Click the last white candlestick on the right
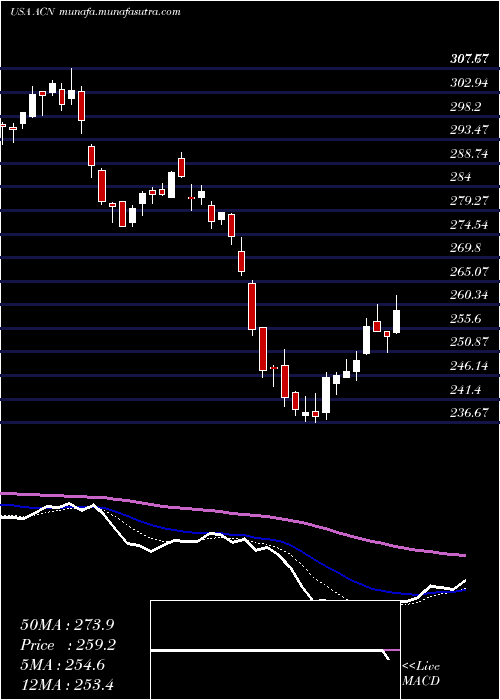Screen dimensions: 500x700 point(396,321)
